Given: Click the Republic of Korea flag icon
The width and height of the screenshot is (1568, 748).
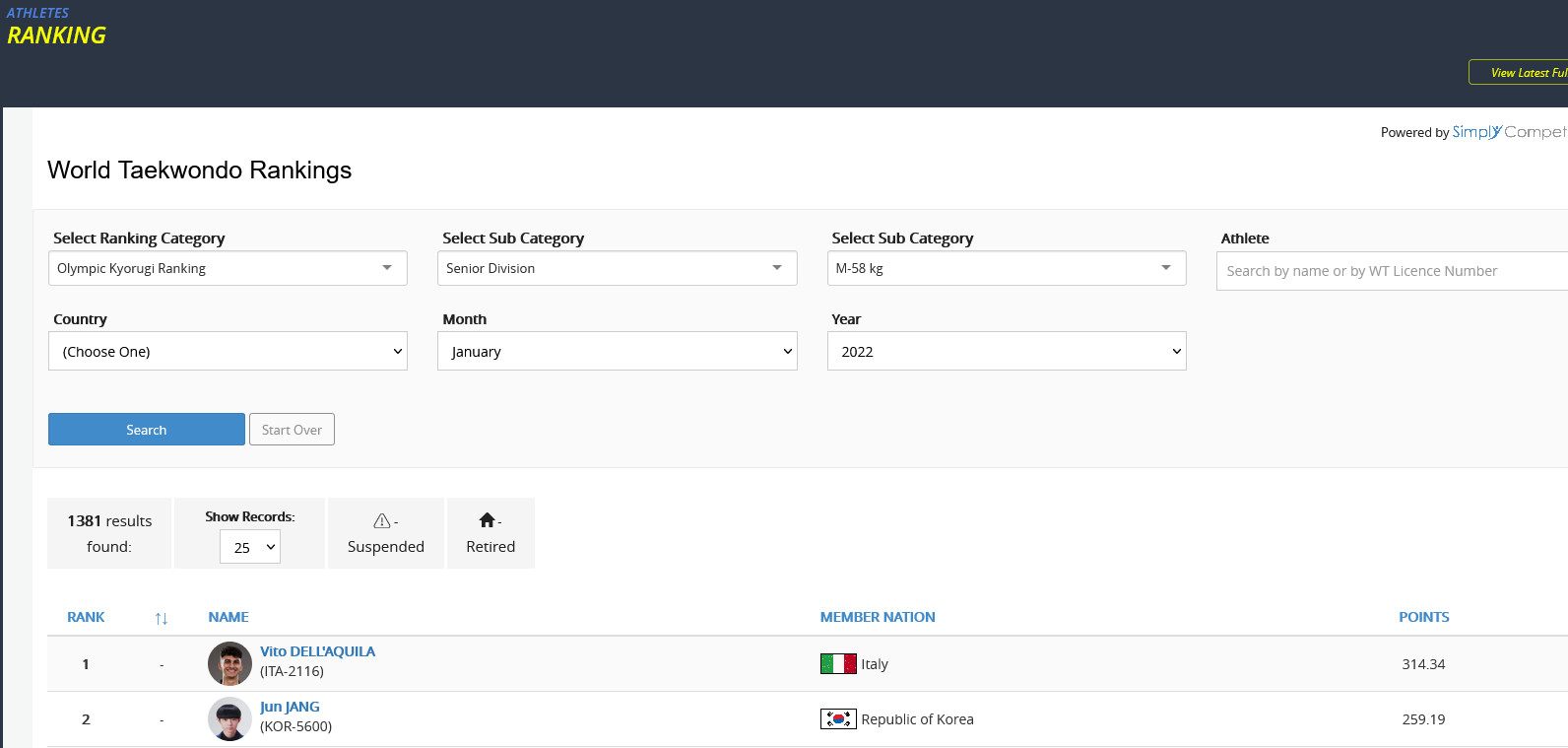Looking at the screenshot, I should pos(838,719).
